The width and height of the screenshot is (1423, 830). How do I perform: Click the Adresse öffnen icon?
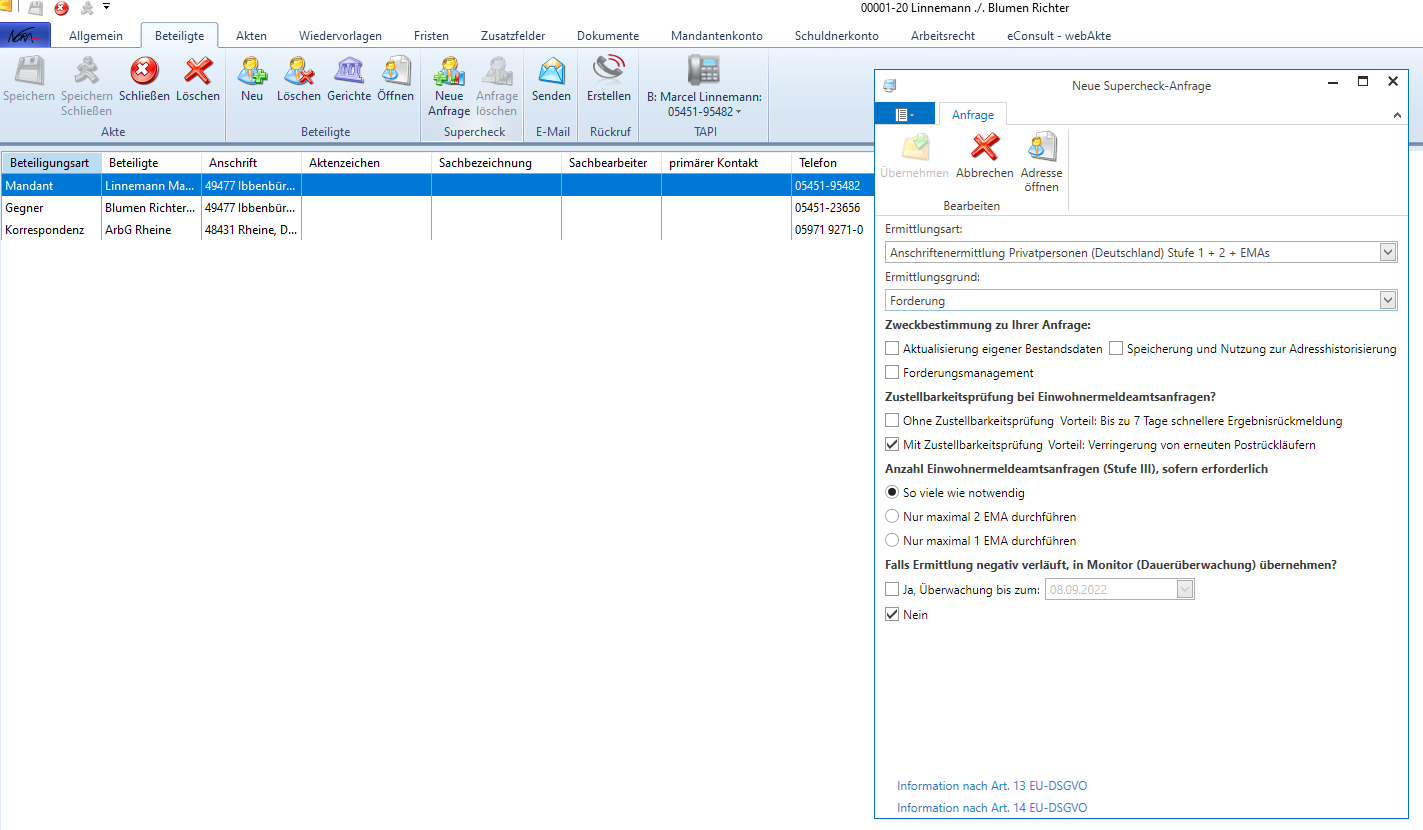point(1041,149)
